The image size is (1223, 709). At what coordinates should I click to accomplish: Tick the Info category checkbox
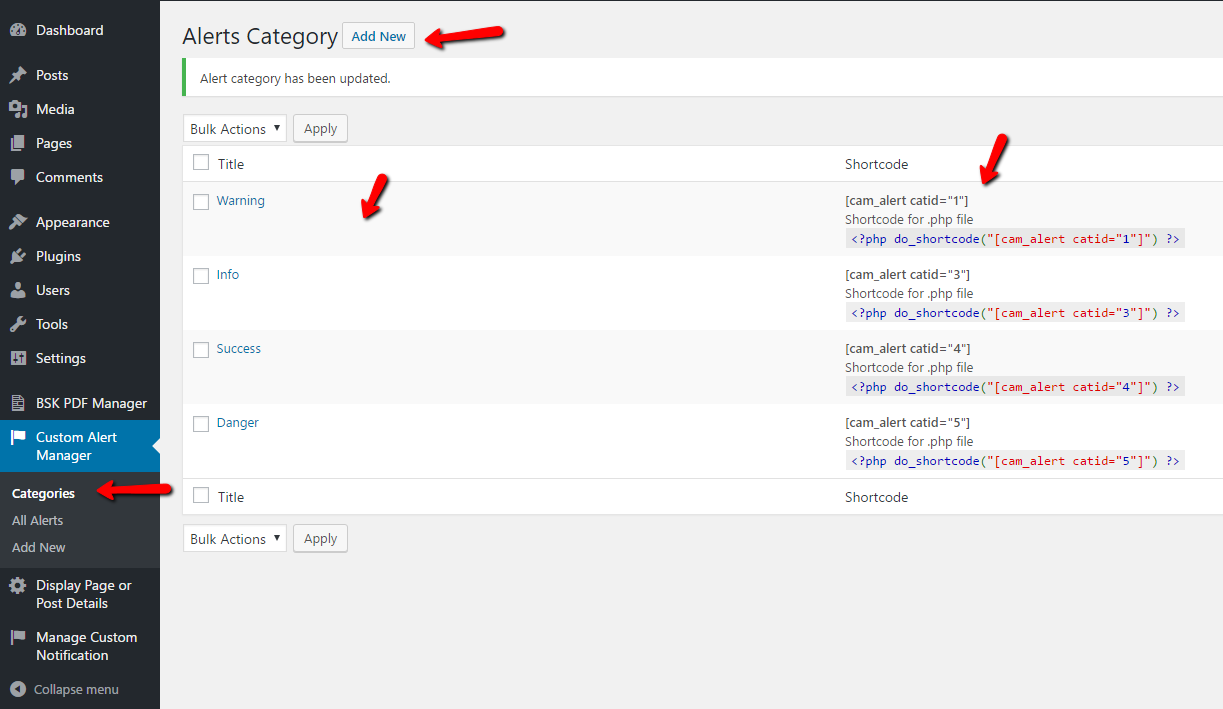pos(201,275)
